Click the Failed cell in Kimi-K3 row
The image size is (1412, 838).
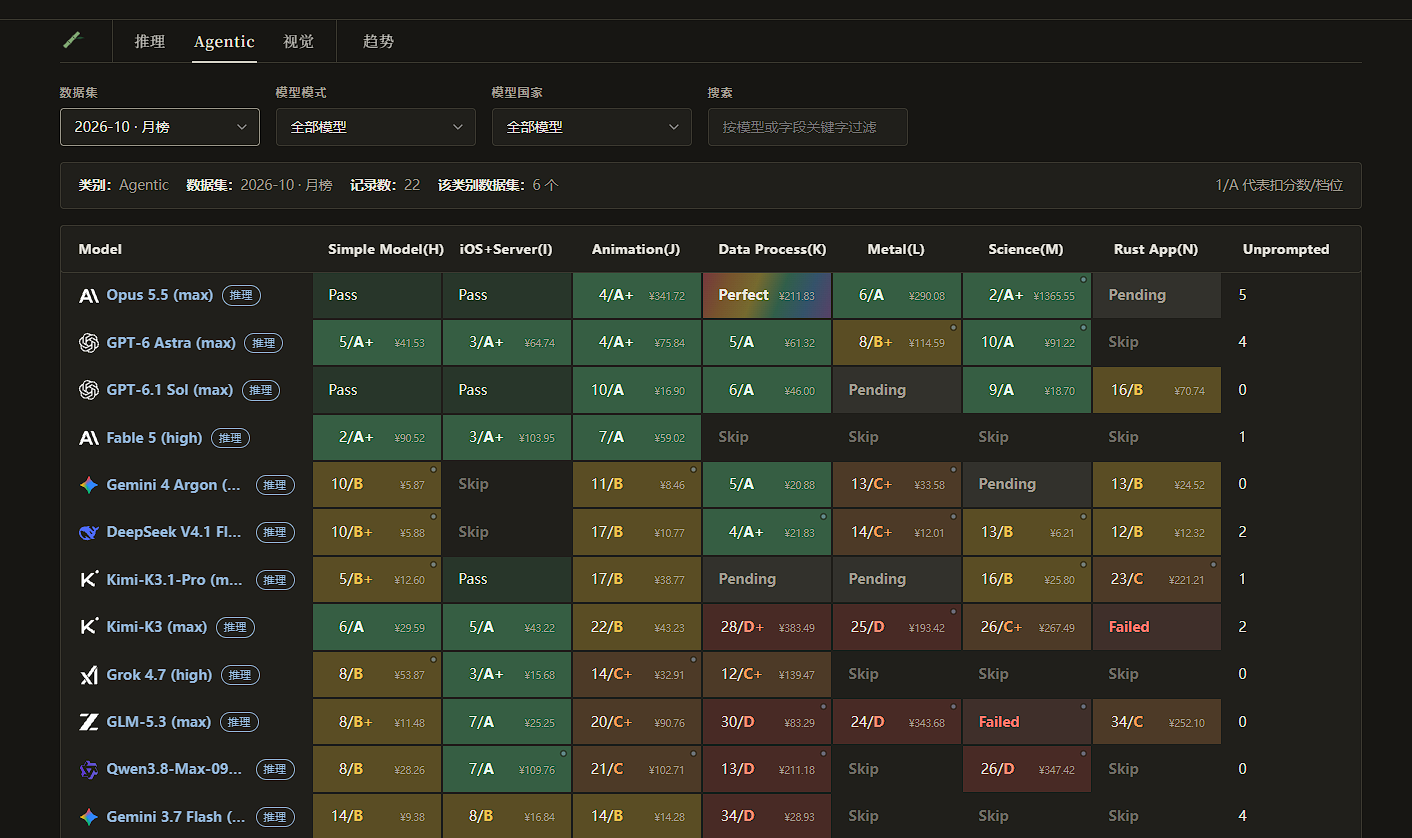tap(1157, 627)
